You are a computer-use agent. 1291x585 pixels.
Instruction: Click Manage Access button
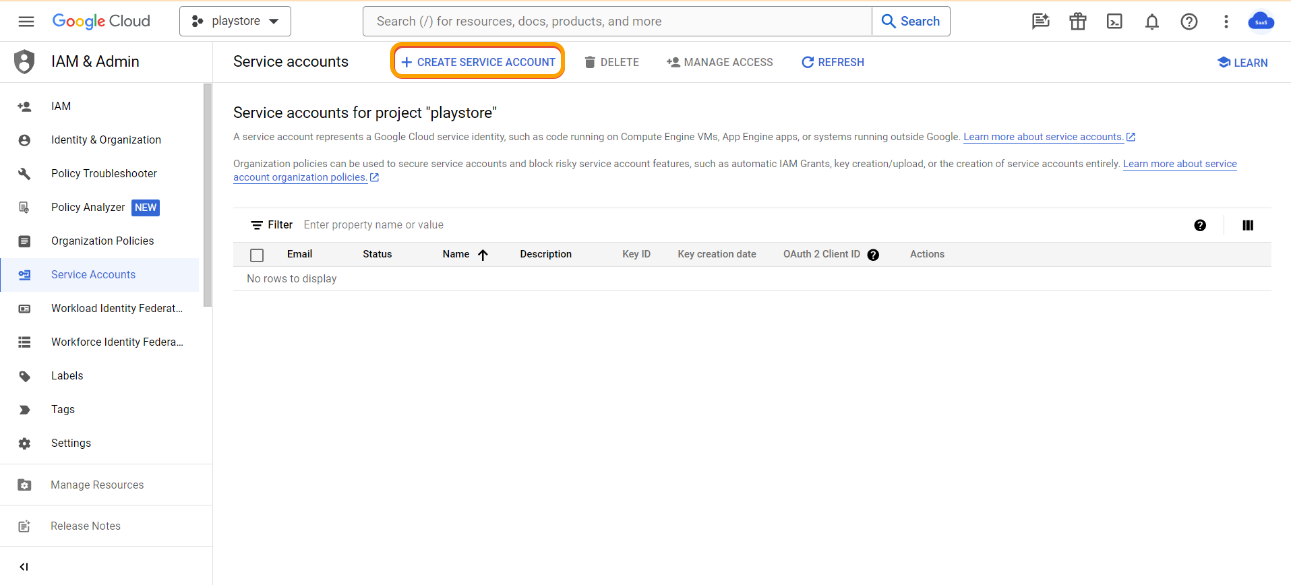(x=720, y=62)
